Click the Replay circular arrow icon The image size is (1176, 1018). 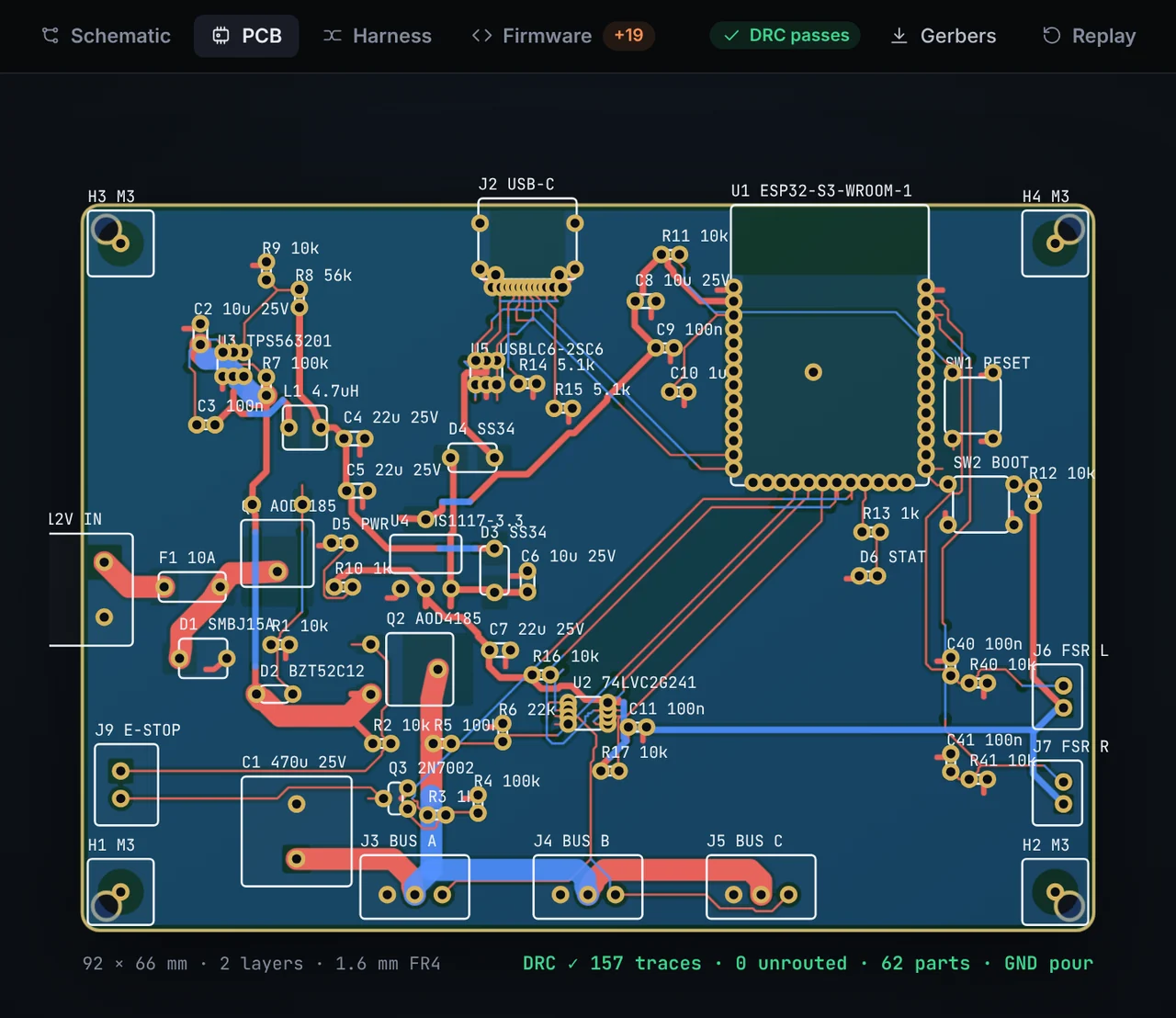[1051, 36]
